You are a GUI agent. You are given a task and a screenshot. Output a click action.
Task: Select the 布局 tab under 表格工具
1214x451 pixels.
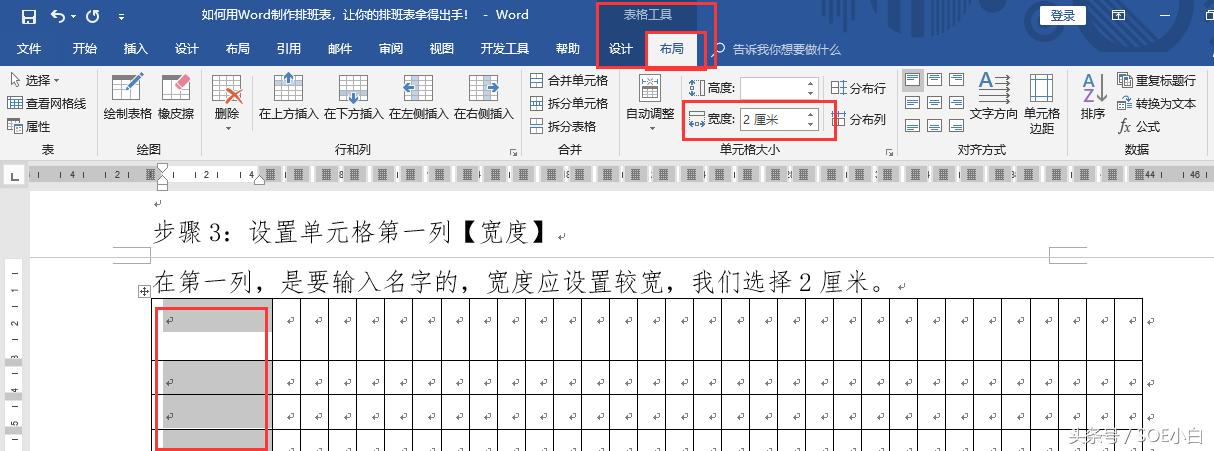(x=672, y=49)
